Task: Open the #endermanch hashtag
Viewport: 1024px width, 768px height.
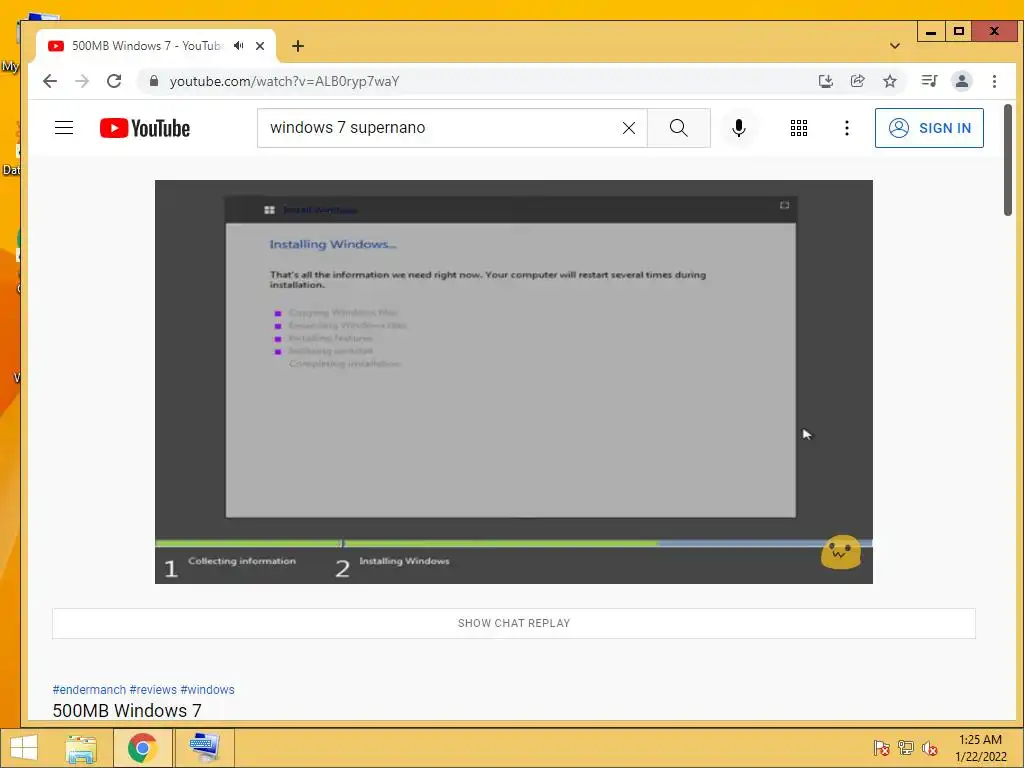Action: tap(89, 690)
